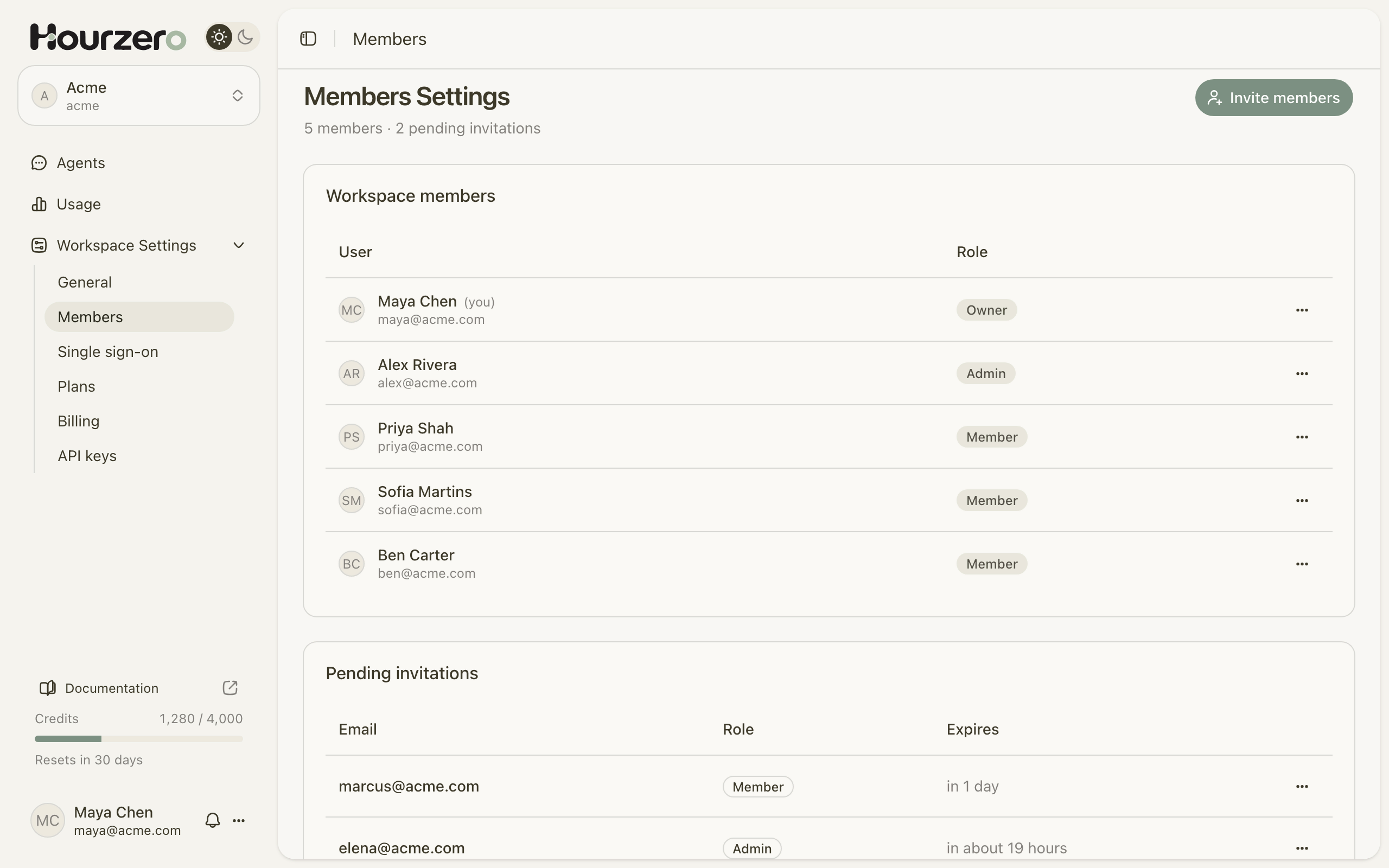Open actions menu for Alex Rivera
Viewport: 1389px width, 868px height.
(x=1302, y=374)
